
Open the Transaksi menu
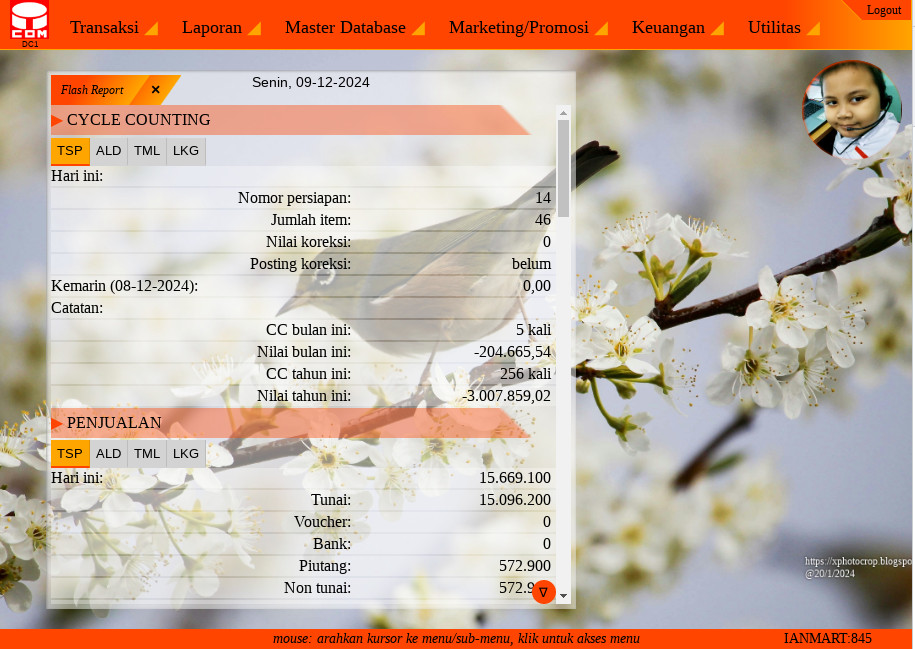(113, 28)
